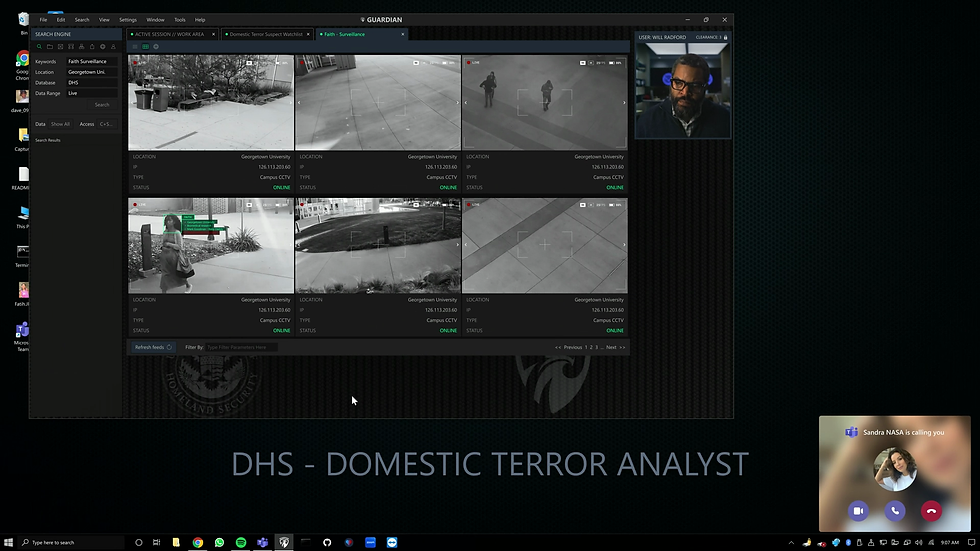Click left arrow on the top-middle pavement camera feed
This screenshot has height=551, width=980.
(299, 102)
